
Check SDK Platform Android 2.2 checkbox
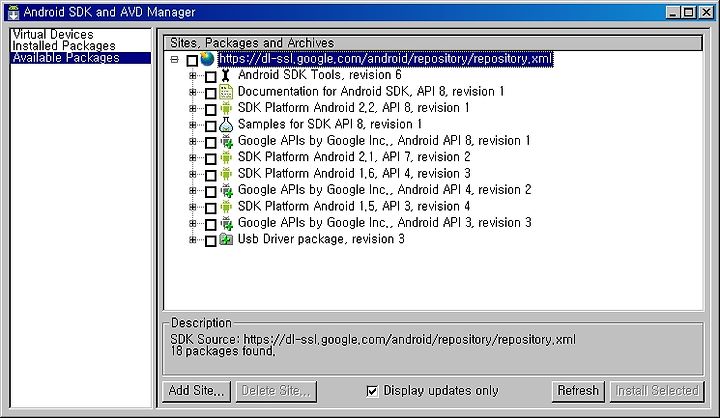click(x=211, y=109)
